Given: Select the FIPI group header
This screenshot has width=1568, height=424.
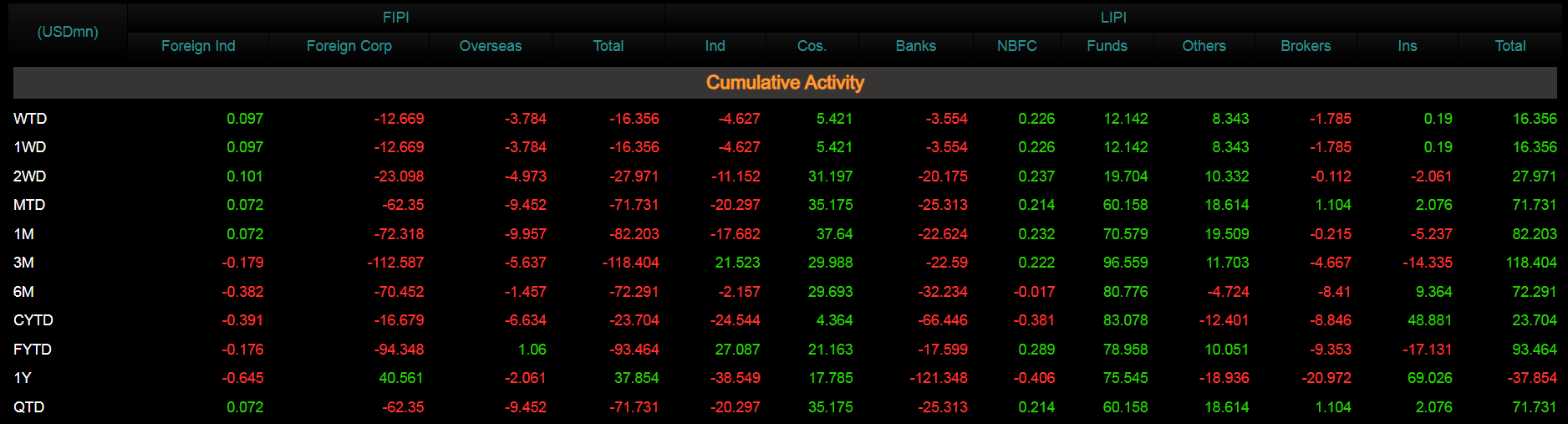Looking at the screenshot, I should 395,18.
